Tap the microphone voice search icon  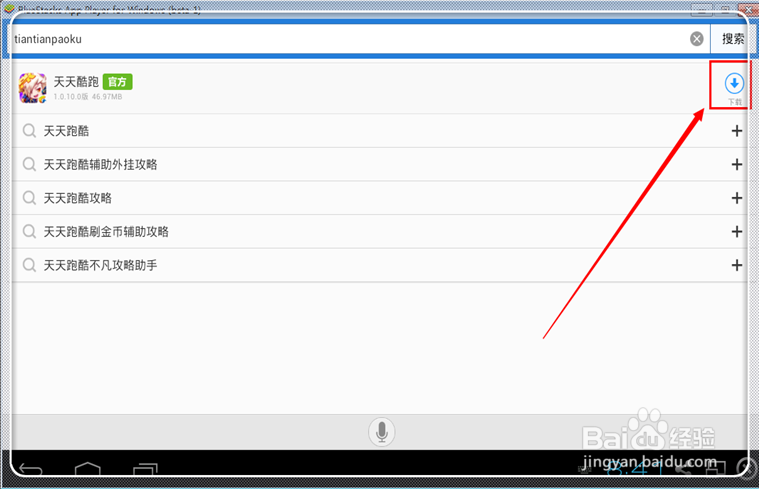coord(381,432)
